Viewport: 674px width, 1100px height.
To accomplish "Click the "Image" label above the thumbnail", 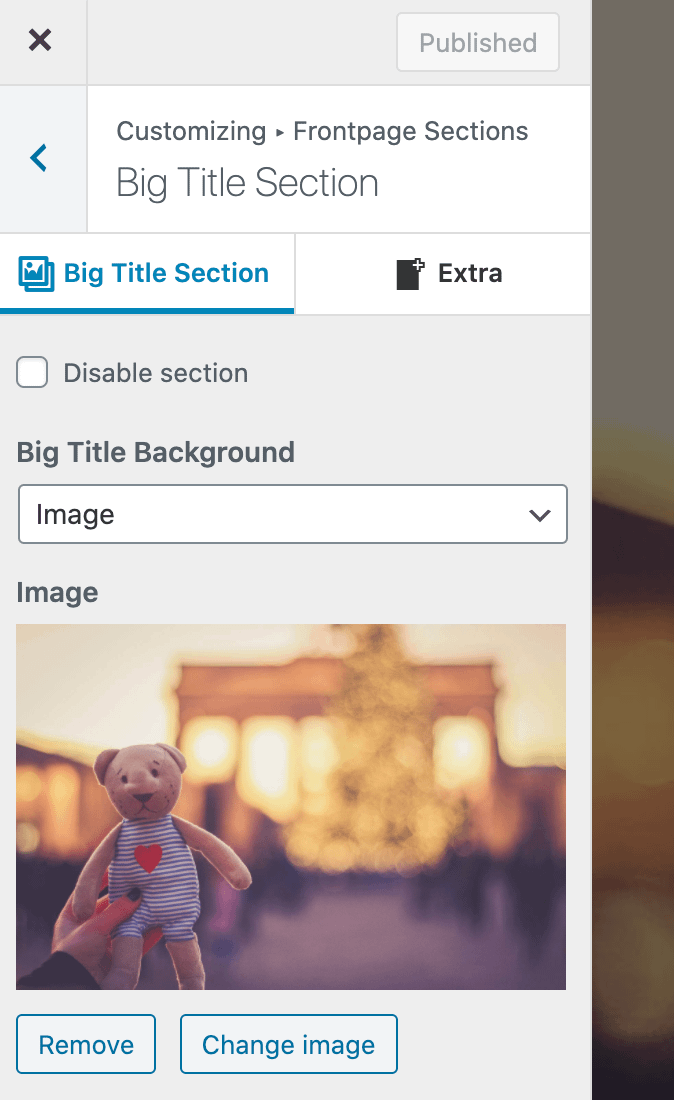I will [x=57, y=592].
